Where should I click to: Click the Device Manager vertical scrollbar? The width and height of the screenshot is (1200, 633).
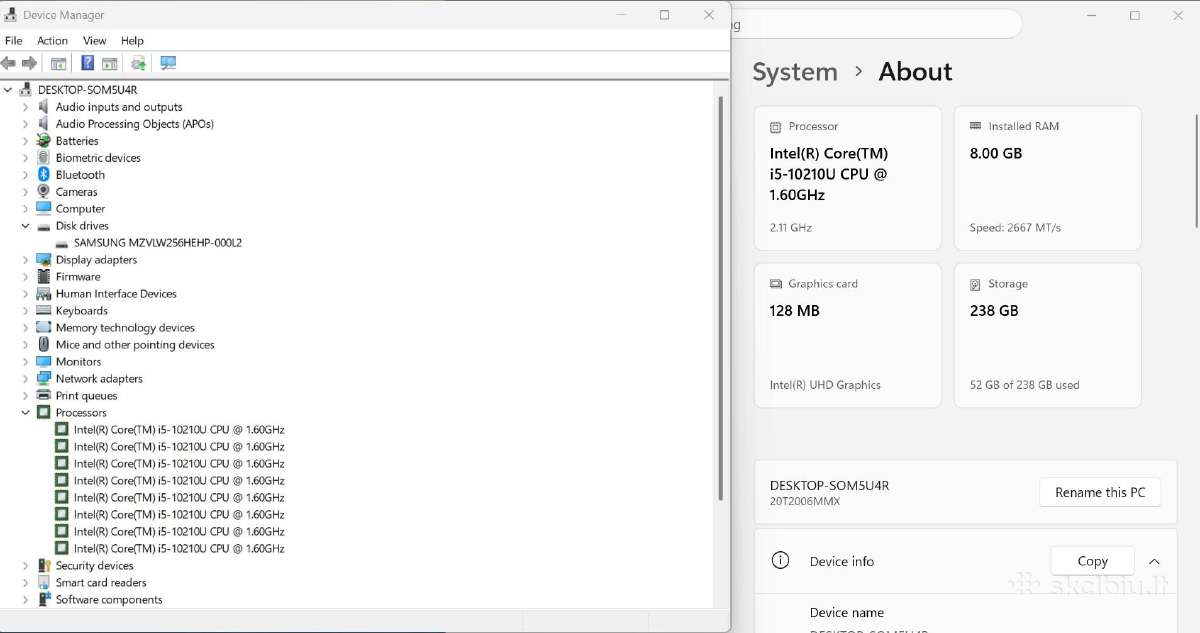click(720, 298)
